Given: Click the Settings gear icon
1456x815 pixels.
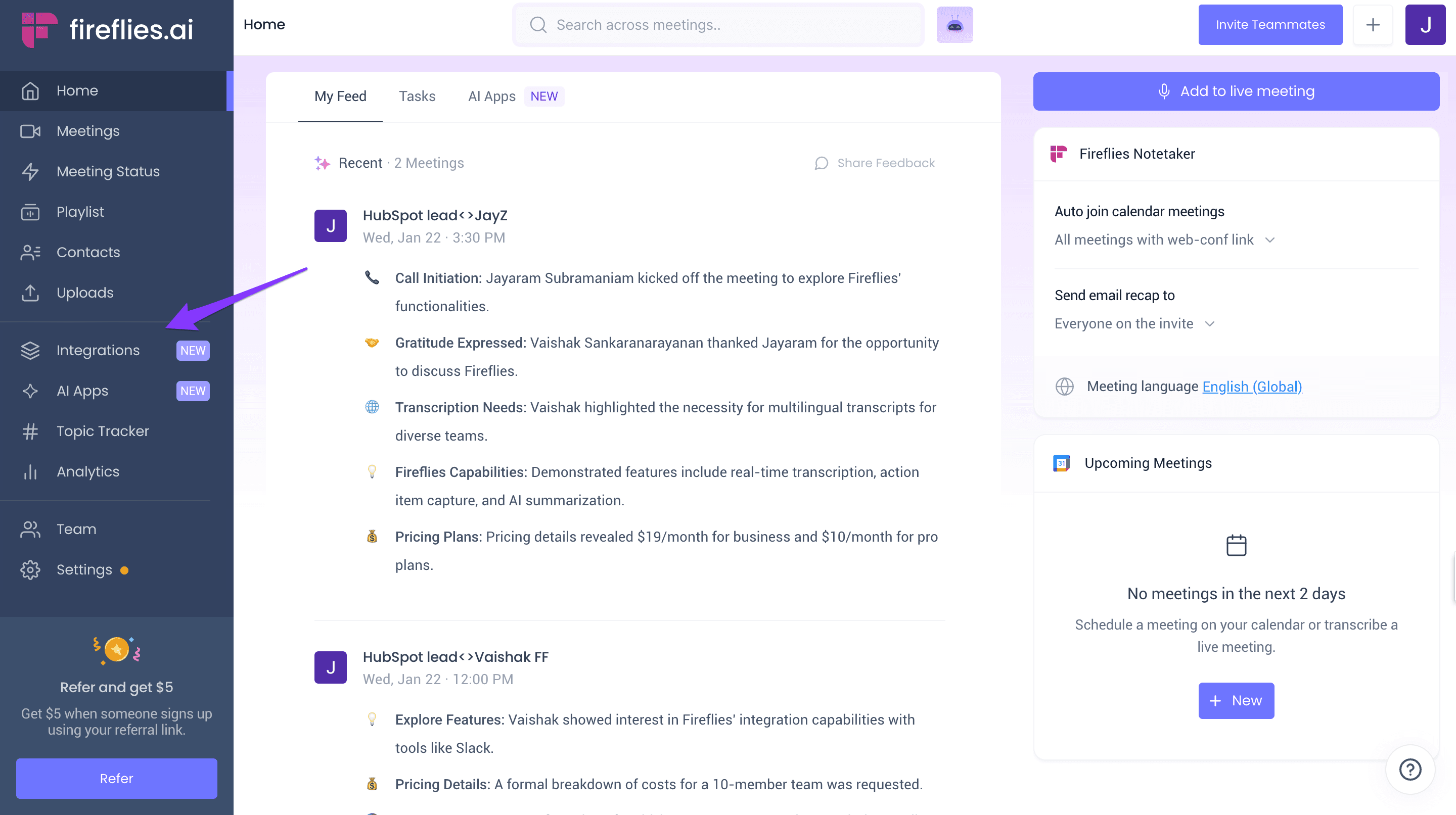Looking at the screenshot, I should point(30,570).
